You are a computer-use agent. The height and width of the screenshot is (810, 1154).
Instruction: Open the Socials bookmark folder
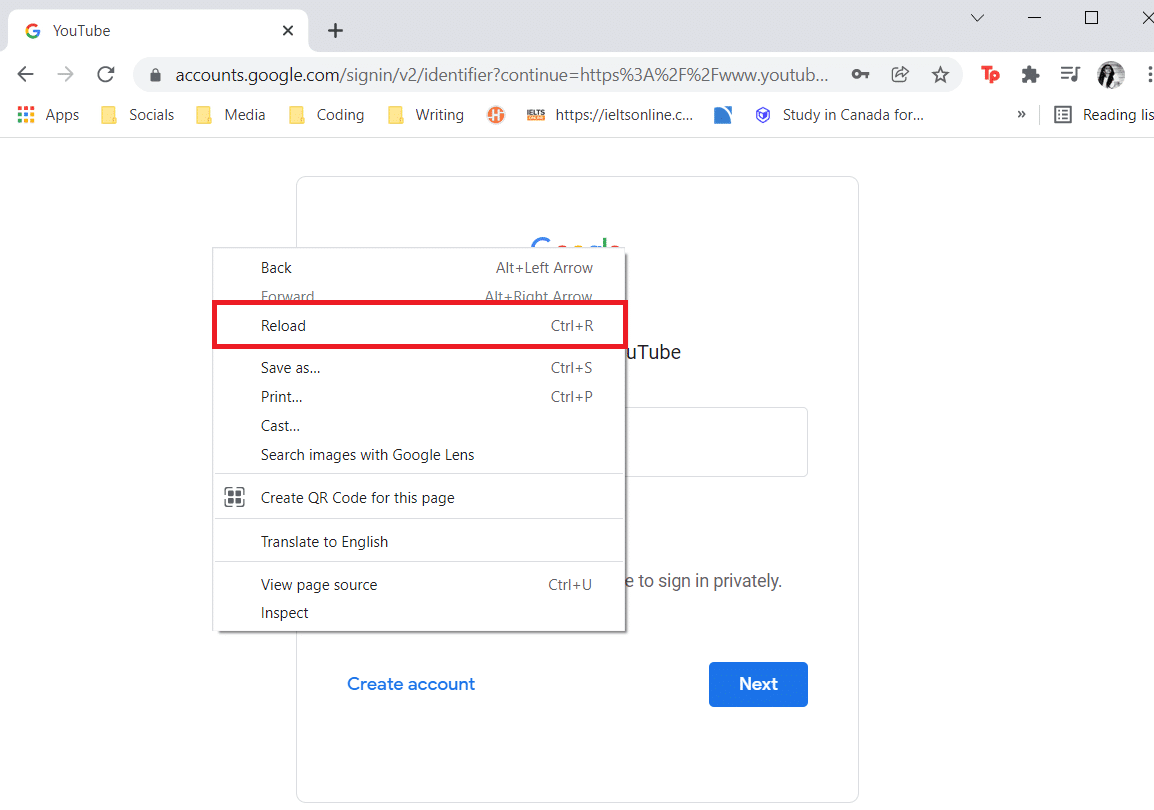(x=138, y=115)
